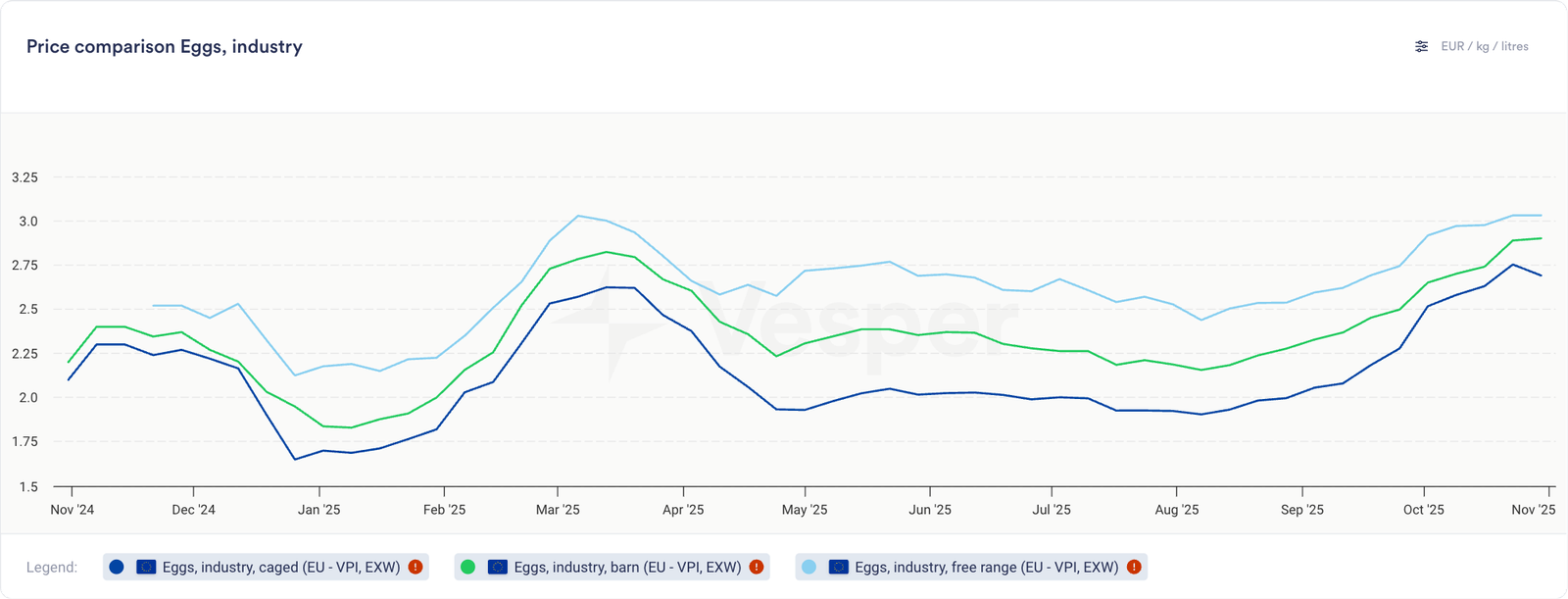Click the Price comparison Eggs, industry title

click(164, 46)
